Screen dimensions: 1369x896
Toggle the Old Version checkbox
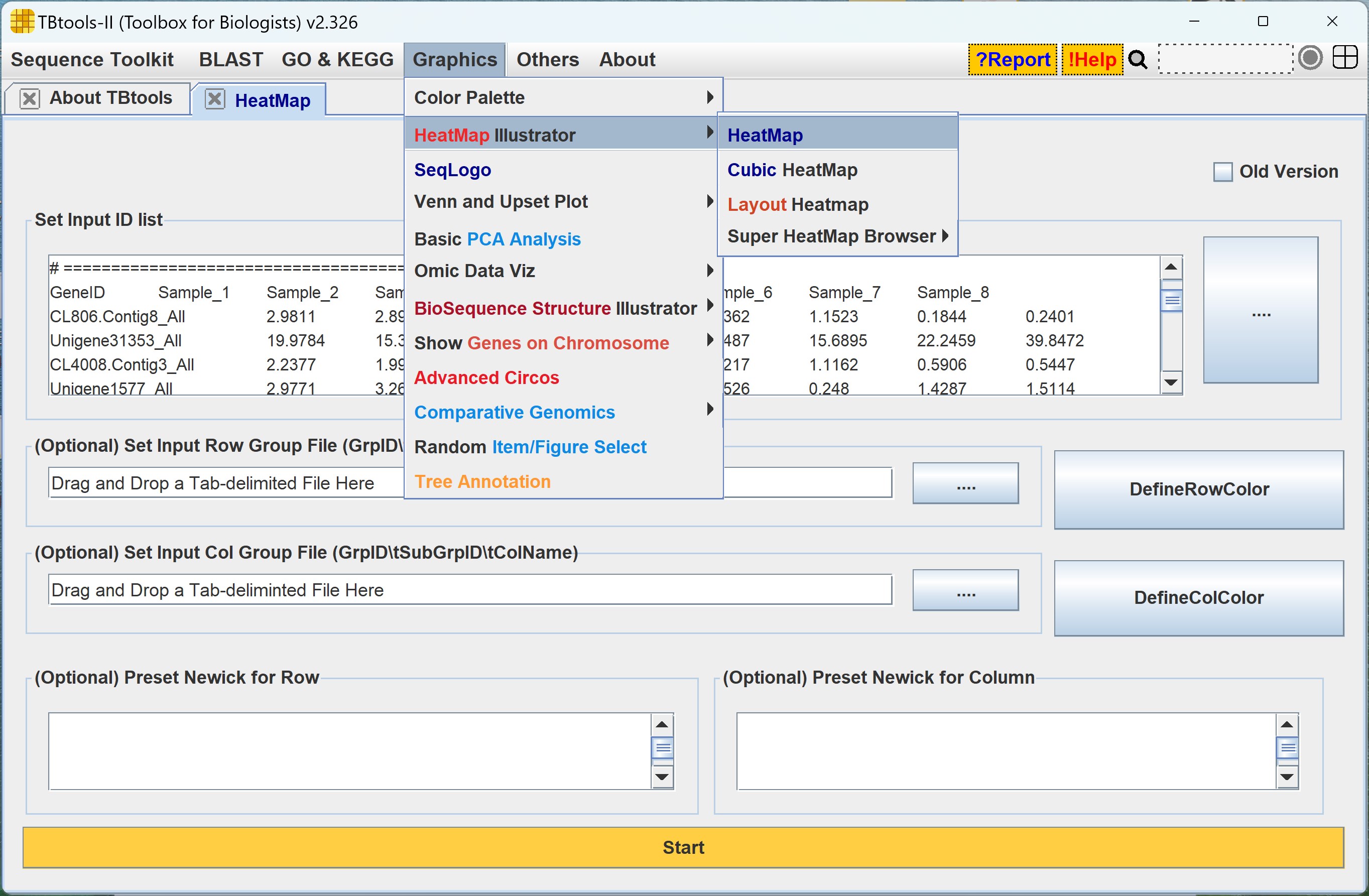click(x=1222, y=171)
